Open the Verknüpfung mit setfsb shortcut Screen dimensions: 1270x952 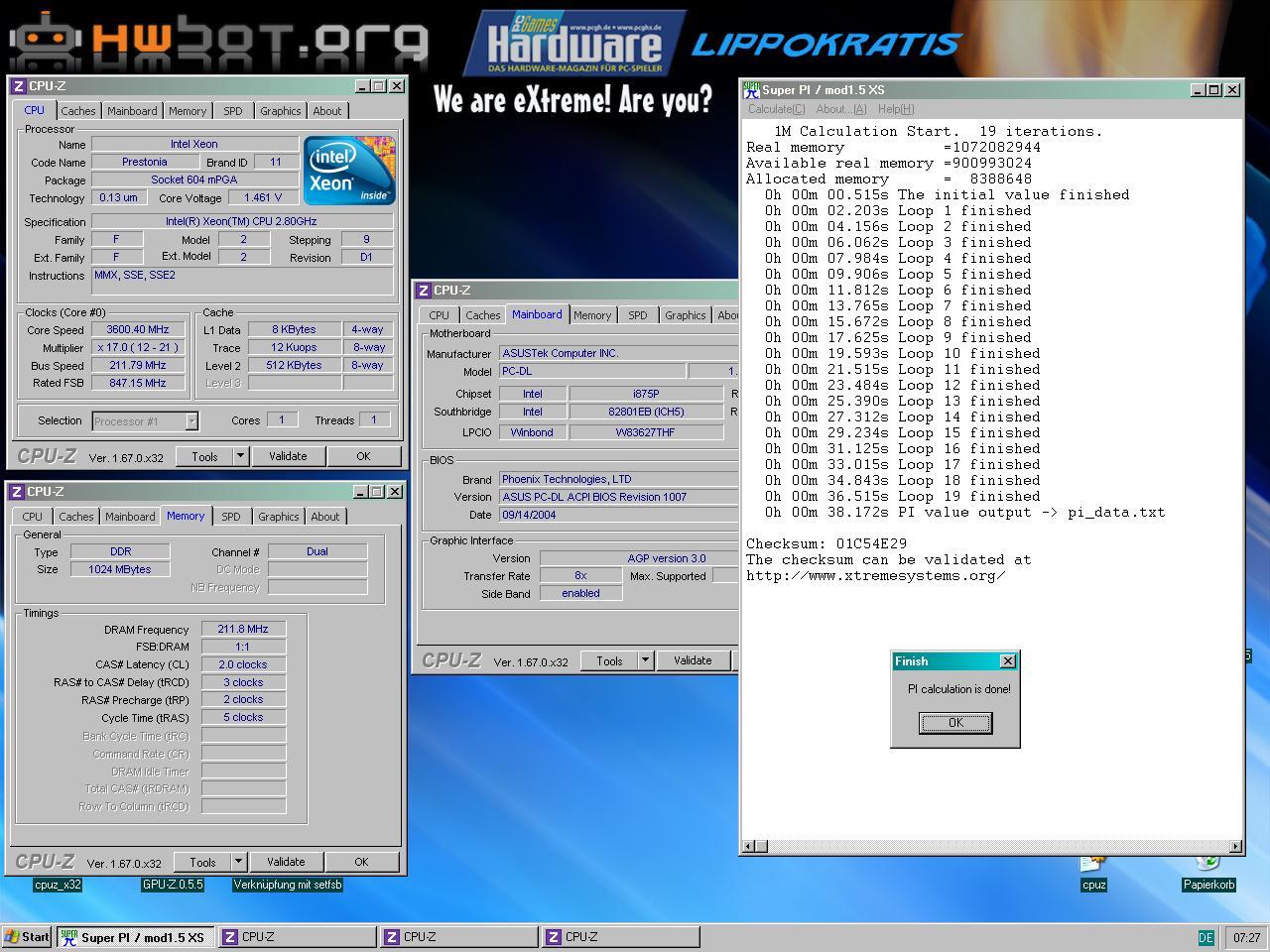click(288, 885)
